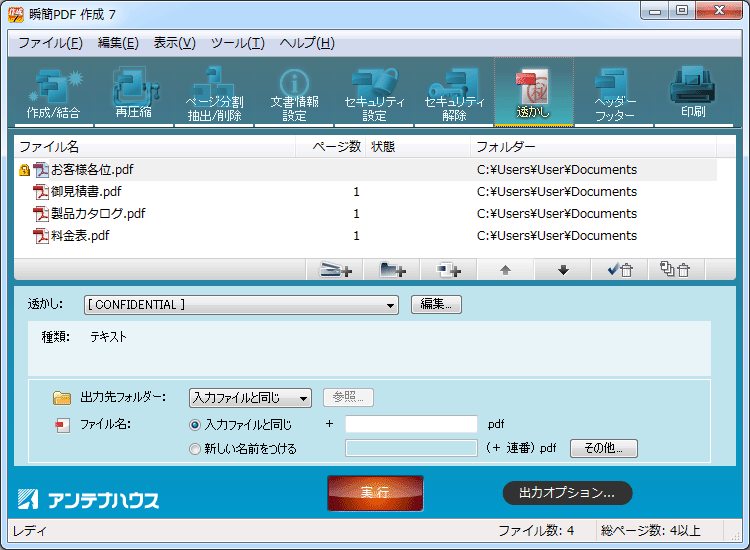Open 文書情報設定 document info tool

(294, 93)
